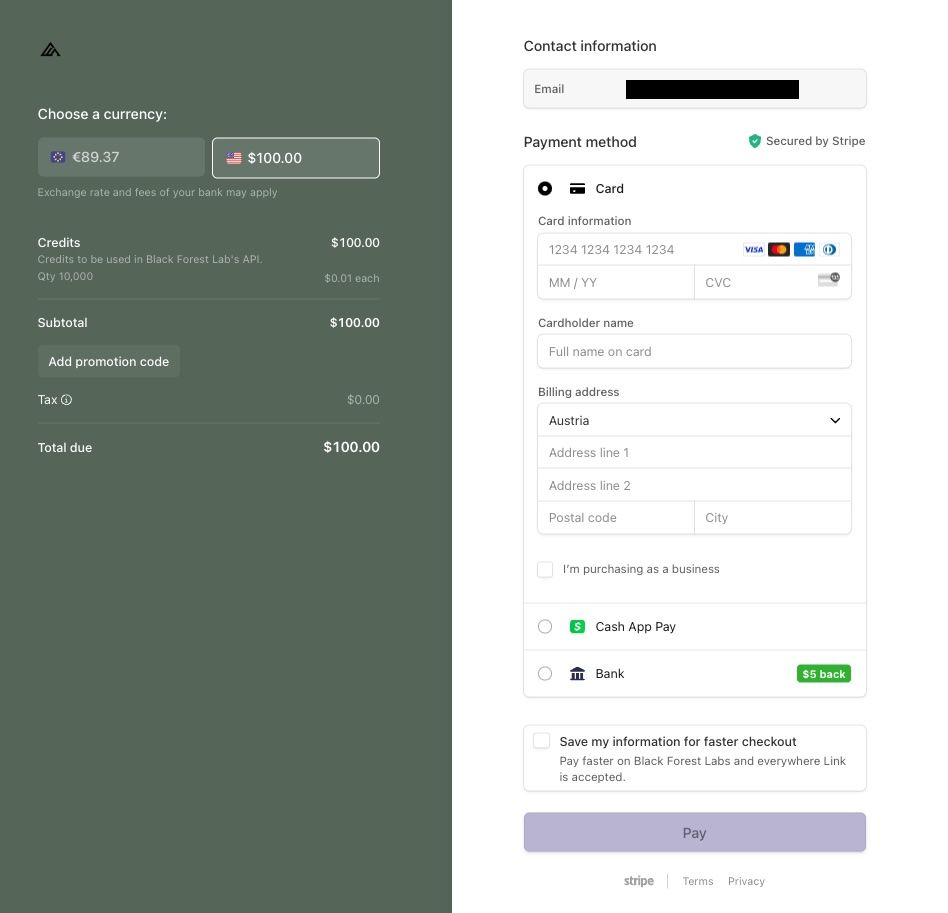Image resolution: width=948 pixels, height=913 pixels.
Task: Click the Tax $0.00 amount
Action: [363, 400]
